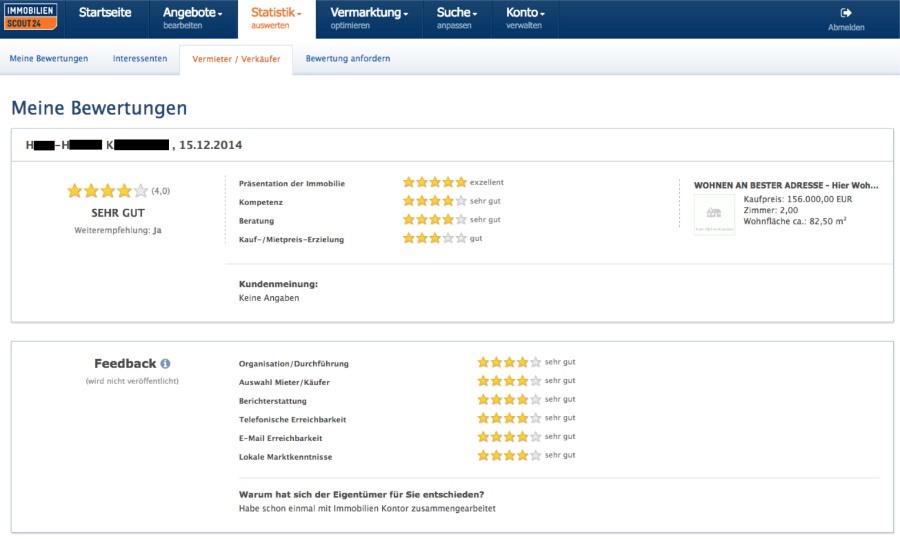Click the Telefonische Erreichbarkeit stars
This screenshot has width=900, height=539.
(509, 418)
